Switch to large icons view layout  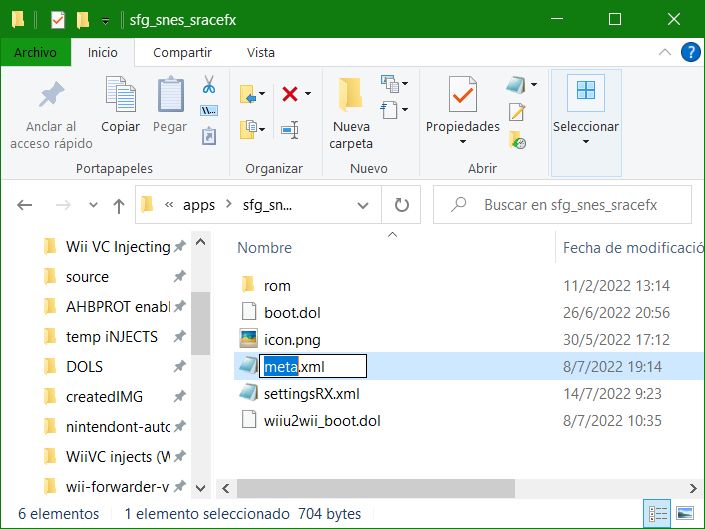click(x=685, y=513)
